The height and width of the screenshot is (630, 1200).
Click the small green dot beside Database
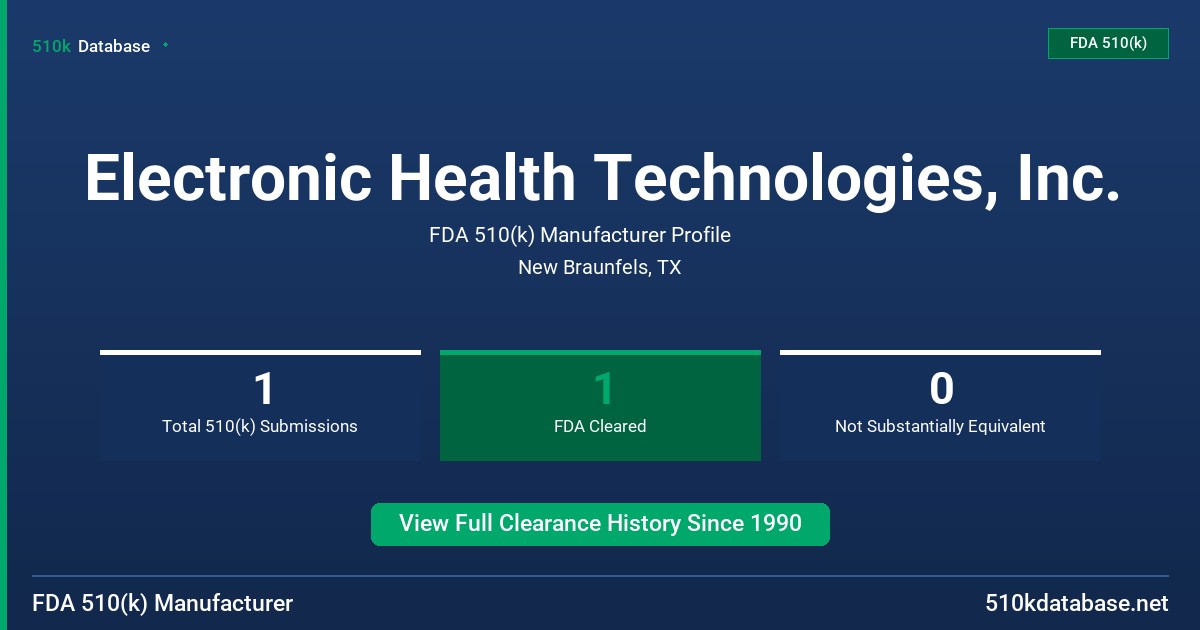pos(165,45)
